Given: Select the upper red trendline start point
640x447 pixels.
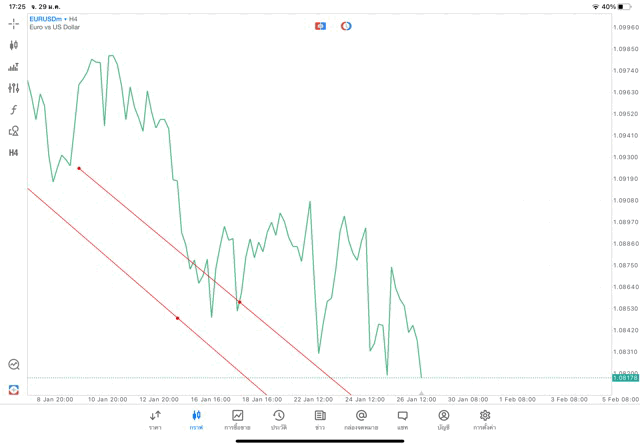Looking at the screenshot, I should pos(79,168).
